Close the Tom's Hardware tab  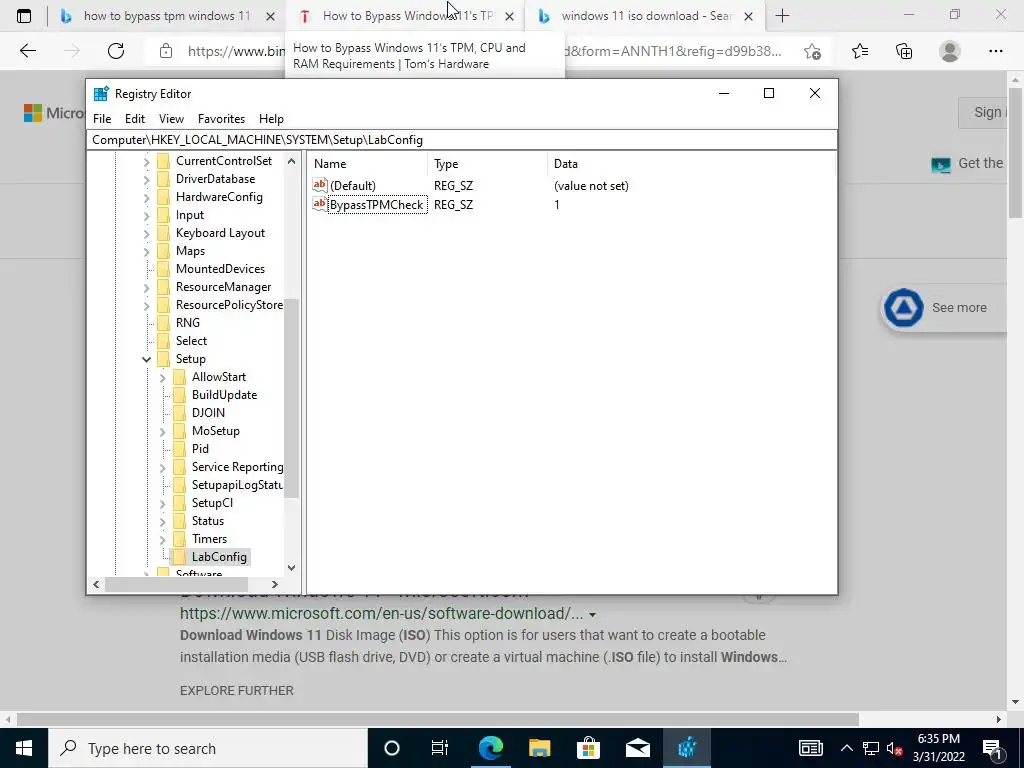click(x=509, y=16)
